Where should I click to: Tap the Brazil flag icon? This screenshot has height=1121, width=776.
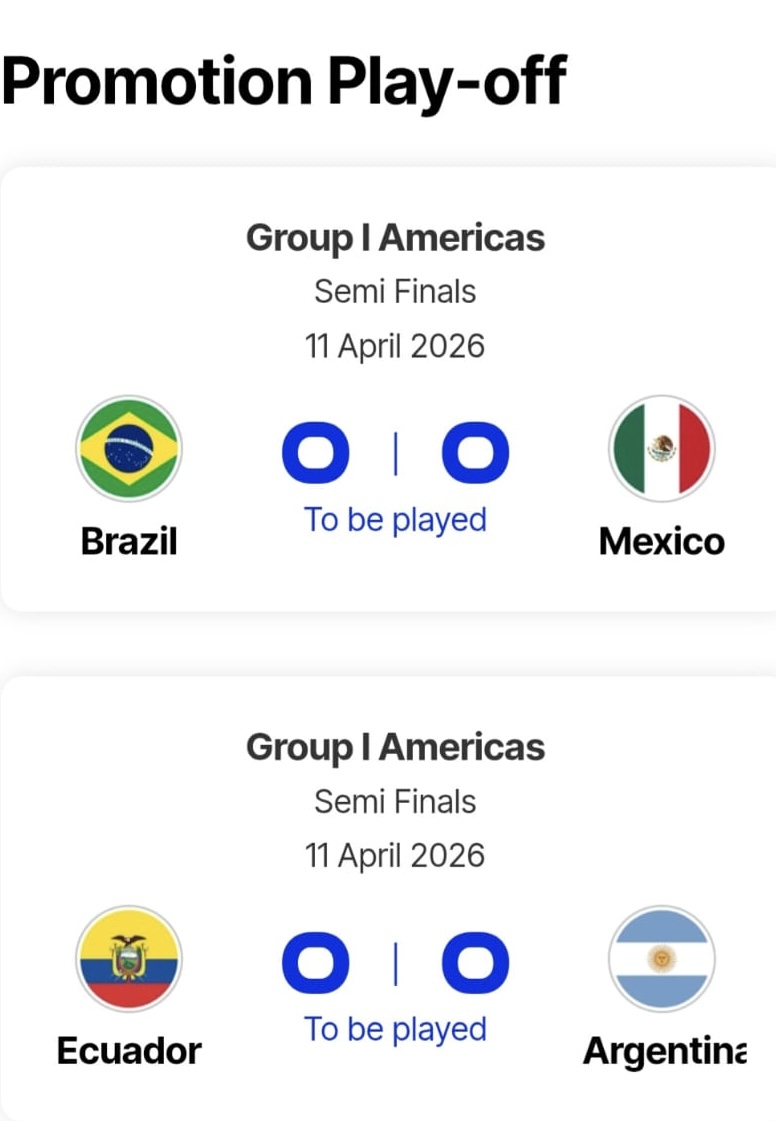129,449
